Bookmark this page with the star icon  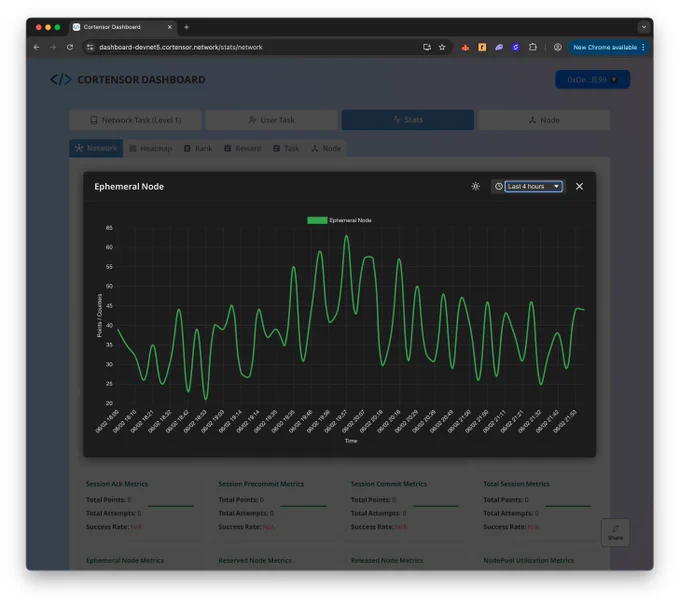click(442, 47)
